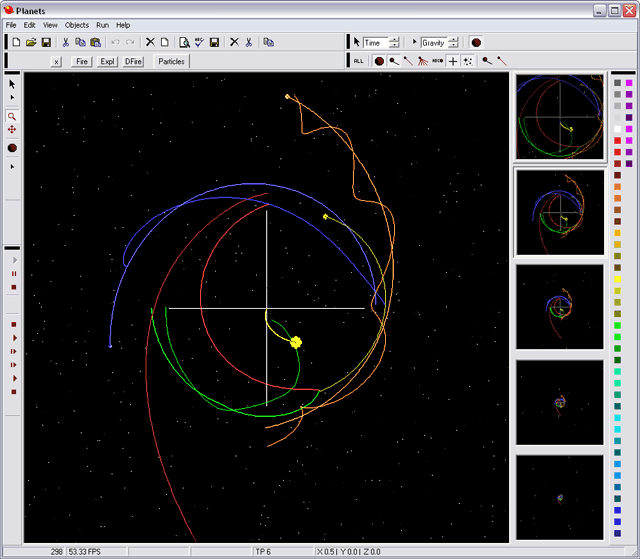Image resolution: width=640 pixels, height=559 pixels.
Task: Click the first scissors Cut icon
Action: pos(66,42)
